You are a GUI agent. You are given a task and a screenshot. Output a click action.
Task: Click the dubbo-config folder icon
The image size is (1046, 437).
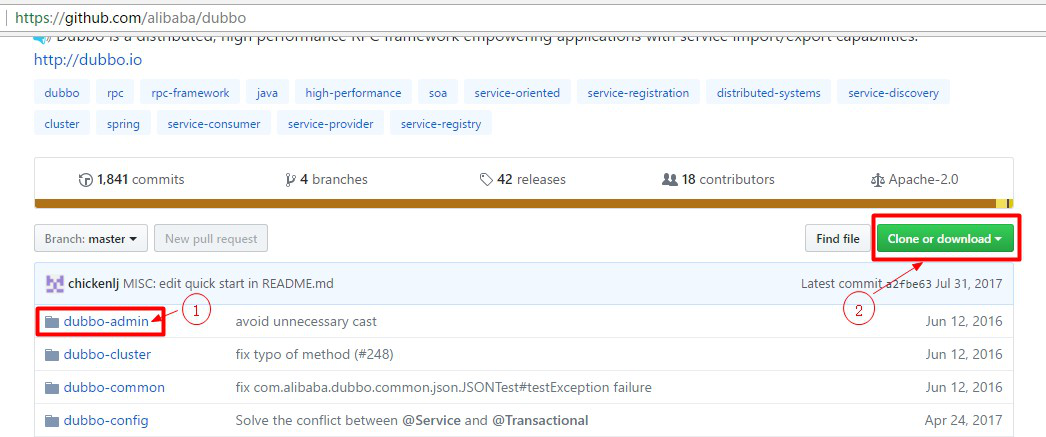coord(52,421)
